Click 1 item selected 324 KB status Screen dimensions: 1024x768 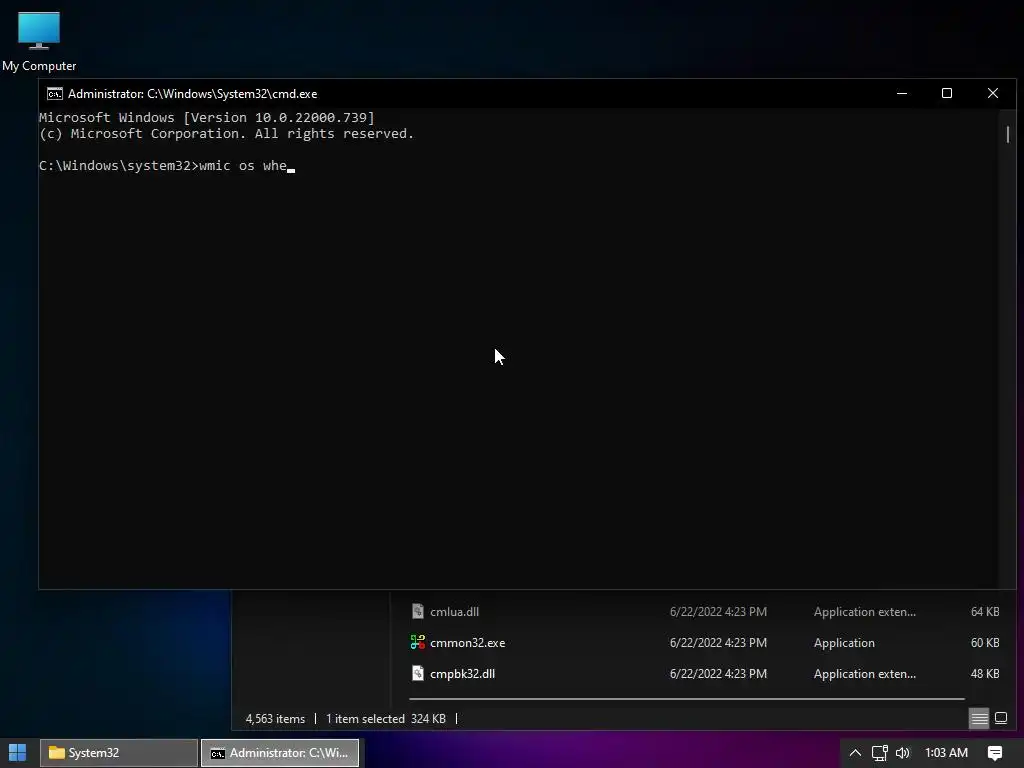click(385, 718)
